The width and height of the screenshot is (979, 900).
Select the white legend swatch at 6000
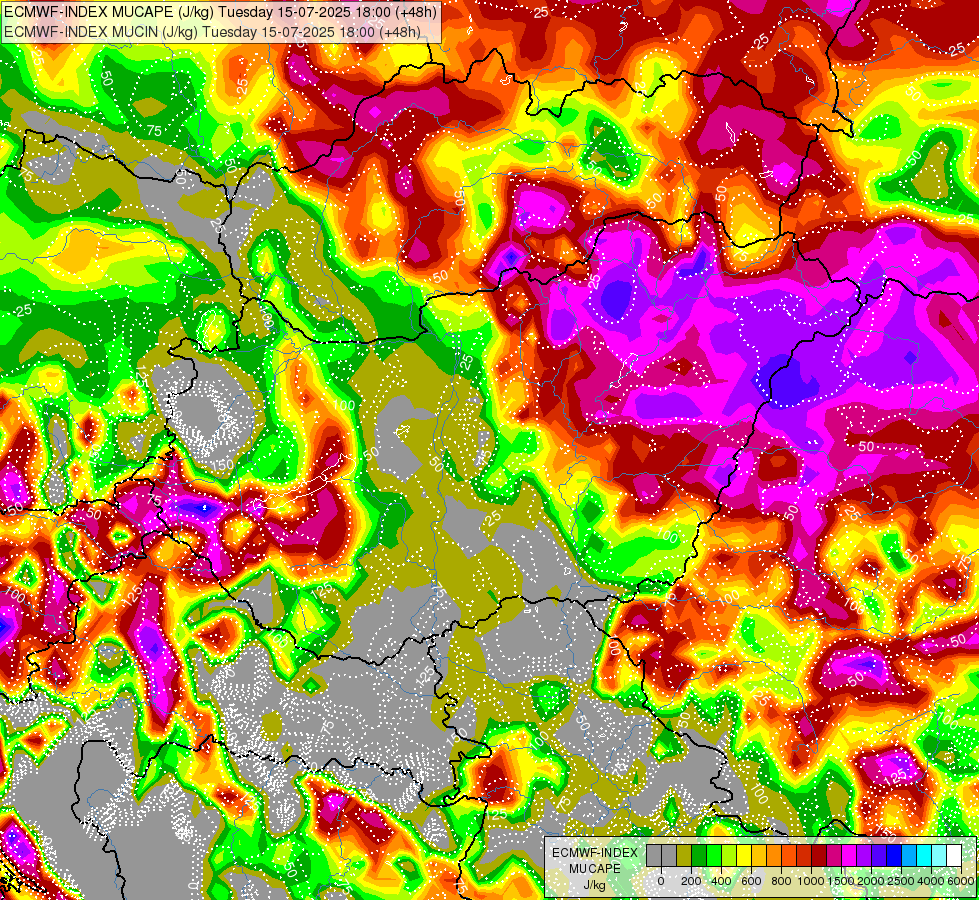[955, 855]
